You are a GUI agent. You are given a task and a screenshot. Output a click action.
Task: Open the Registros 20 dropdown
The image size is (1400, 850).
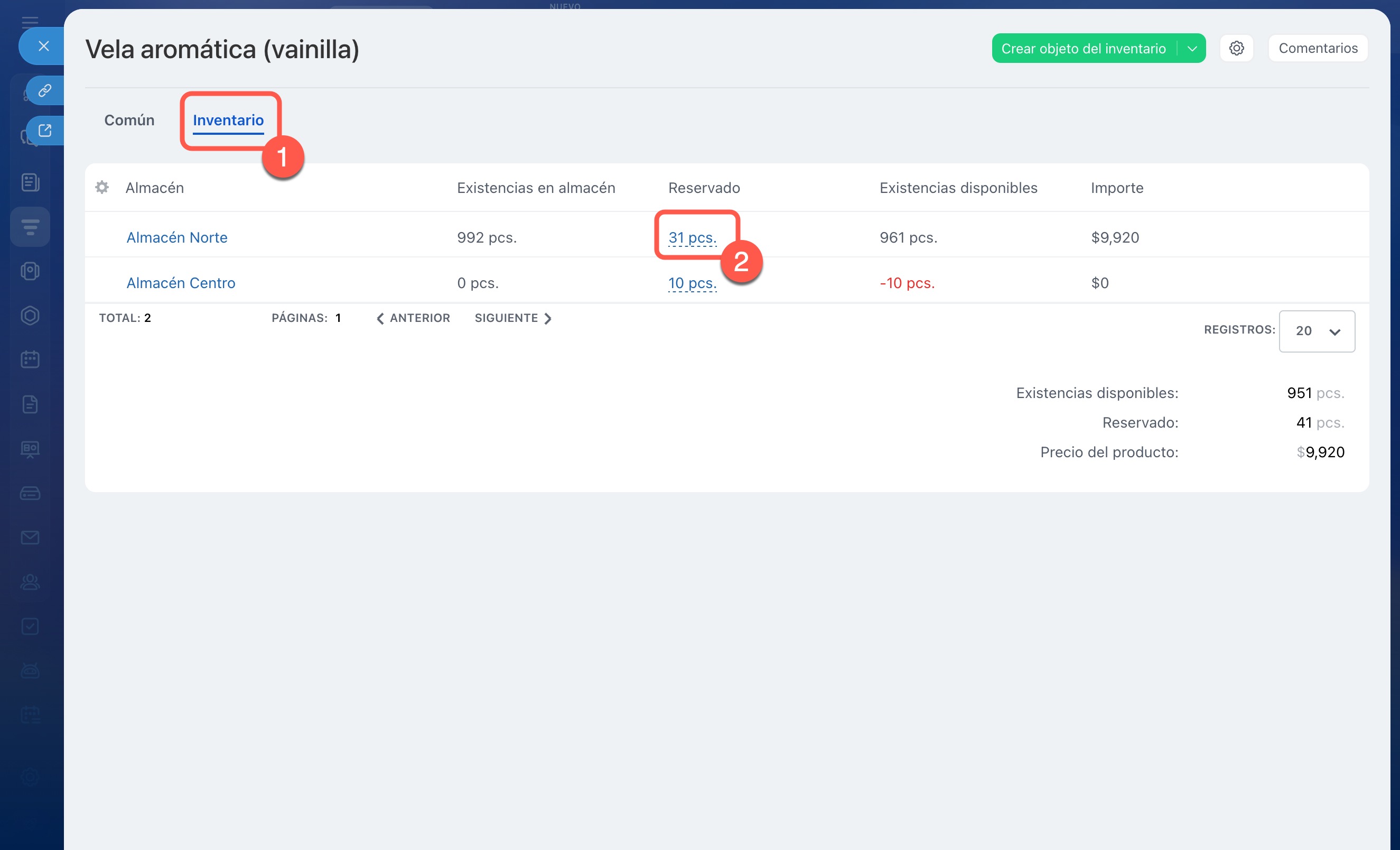point(1317,331)
